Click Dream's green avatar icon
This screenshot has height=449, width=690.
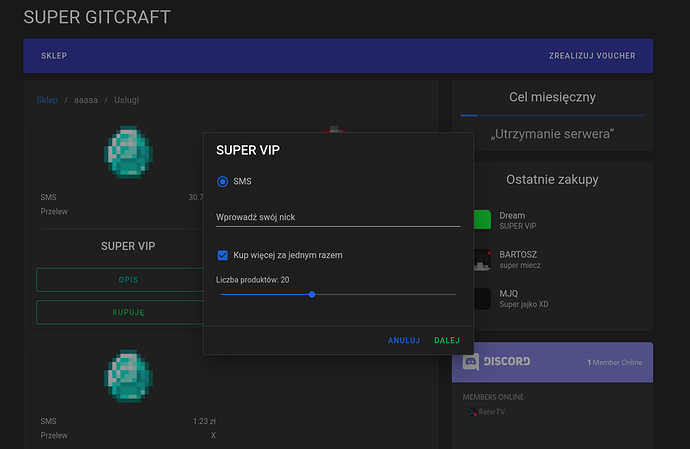point(483,221)
